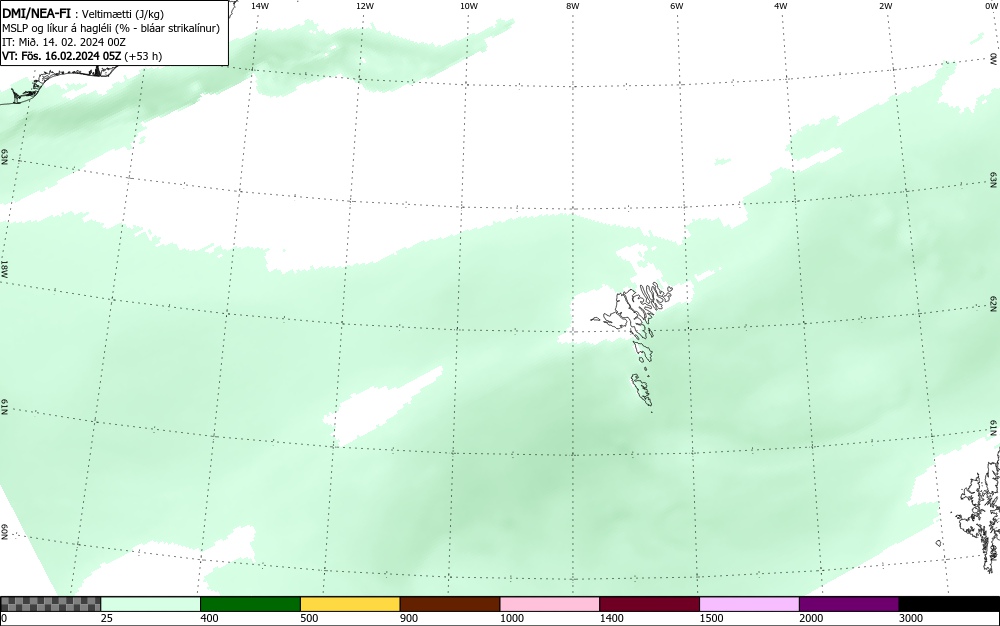Screen dimensions: 1000x626
Task: Click the purple 2000-3000 legend swatch
Action: pyautogui.click(x=849, y=604)
